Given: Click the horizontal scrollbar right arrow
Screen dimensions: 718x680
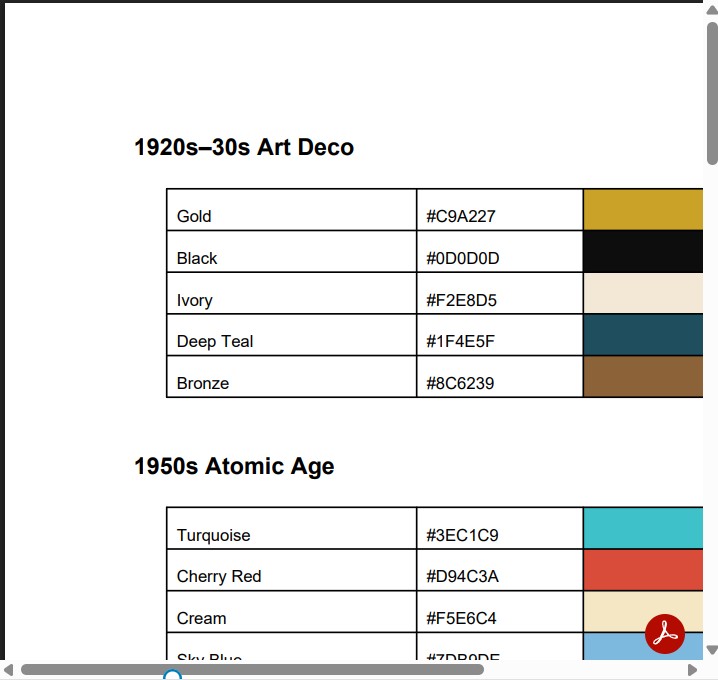Looking at the screenshot, I should pos(692,669).
